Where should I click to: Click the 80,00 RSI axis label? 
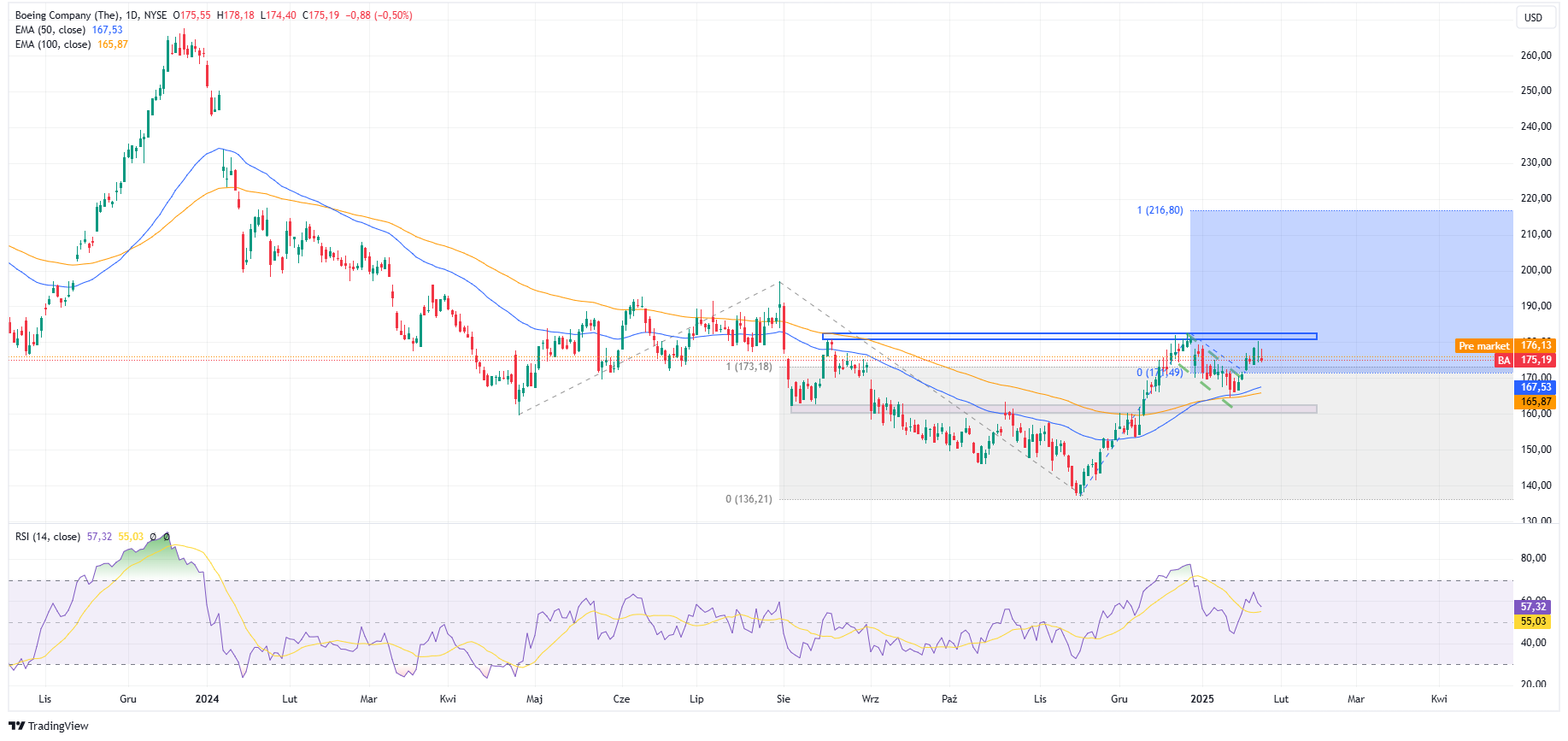coord(1533,558)
